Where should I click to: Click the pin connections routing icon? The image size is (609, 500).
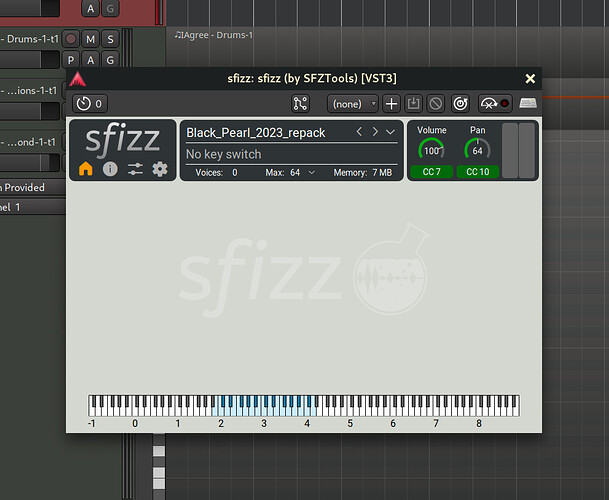point(300,103)
